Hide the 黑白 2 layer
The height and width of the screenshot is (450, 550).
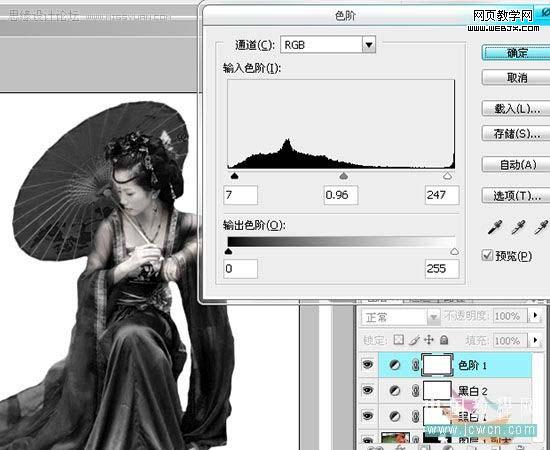click(x=367, y=390)
